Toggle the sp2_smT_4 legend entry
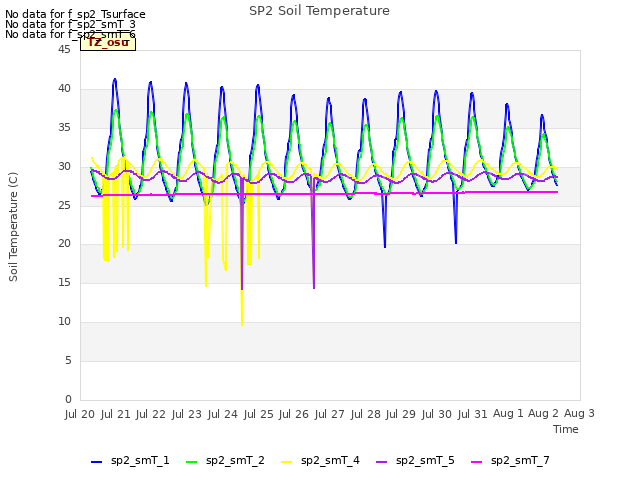 (320, 461)
